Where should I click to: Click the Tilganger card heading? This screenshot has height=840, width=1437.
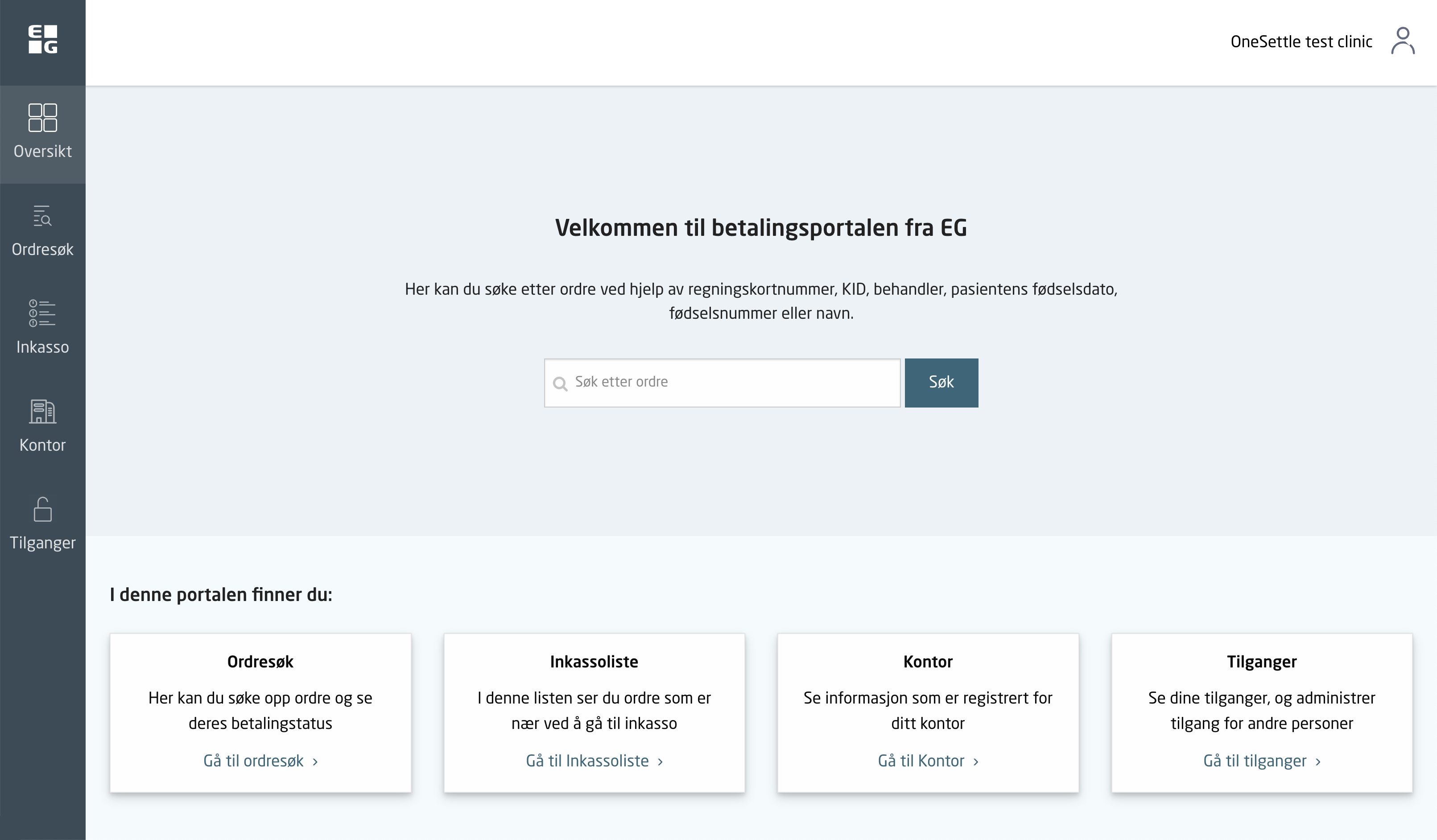pyautogui.click(x=1261, y=662)
